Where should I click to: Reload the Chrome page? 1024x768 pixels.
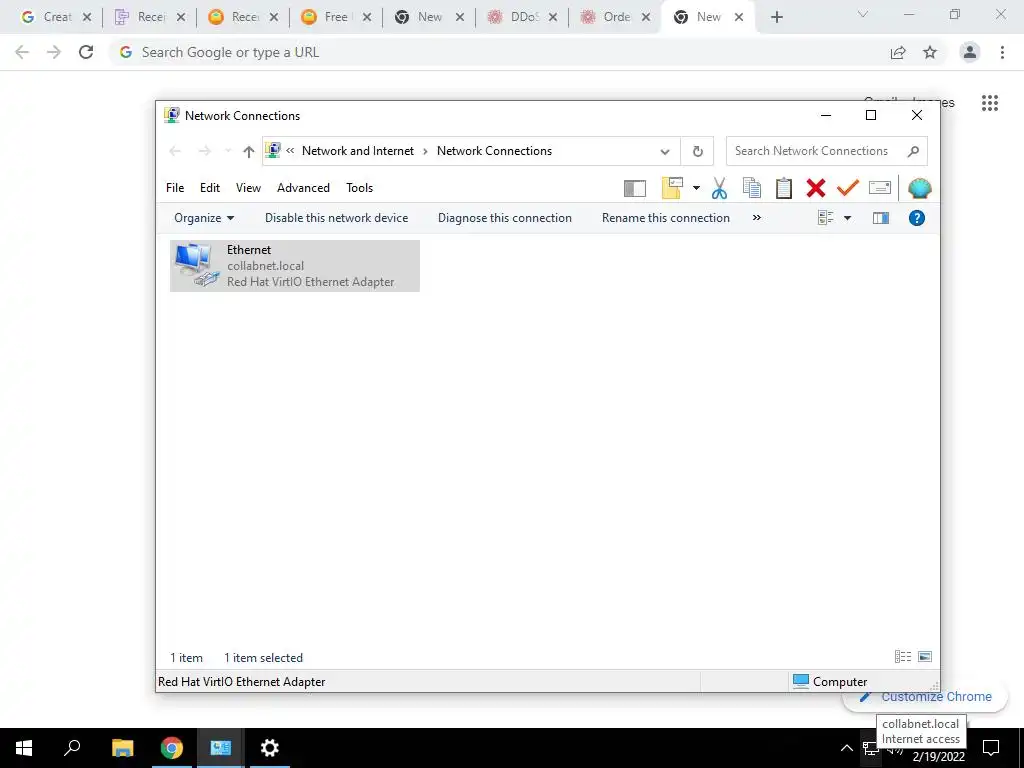pos(86,52)
